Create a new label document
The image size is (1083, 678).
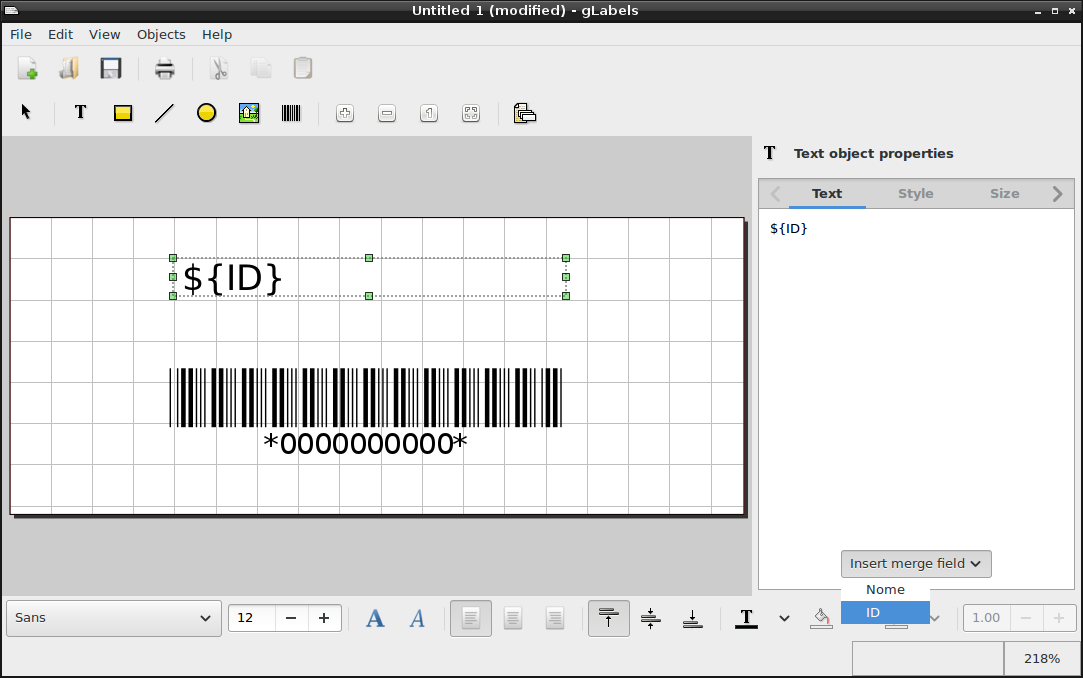pos(28,68)
